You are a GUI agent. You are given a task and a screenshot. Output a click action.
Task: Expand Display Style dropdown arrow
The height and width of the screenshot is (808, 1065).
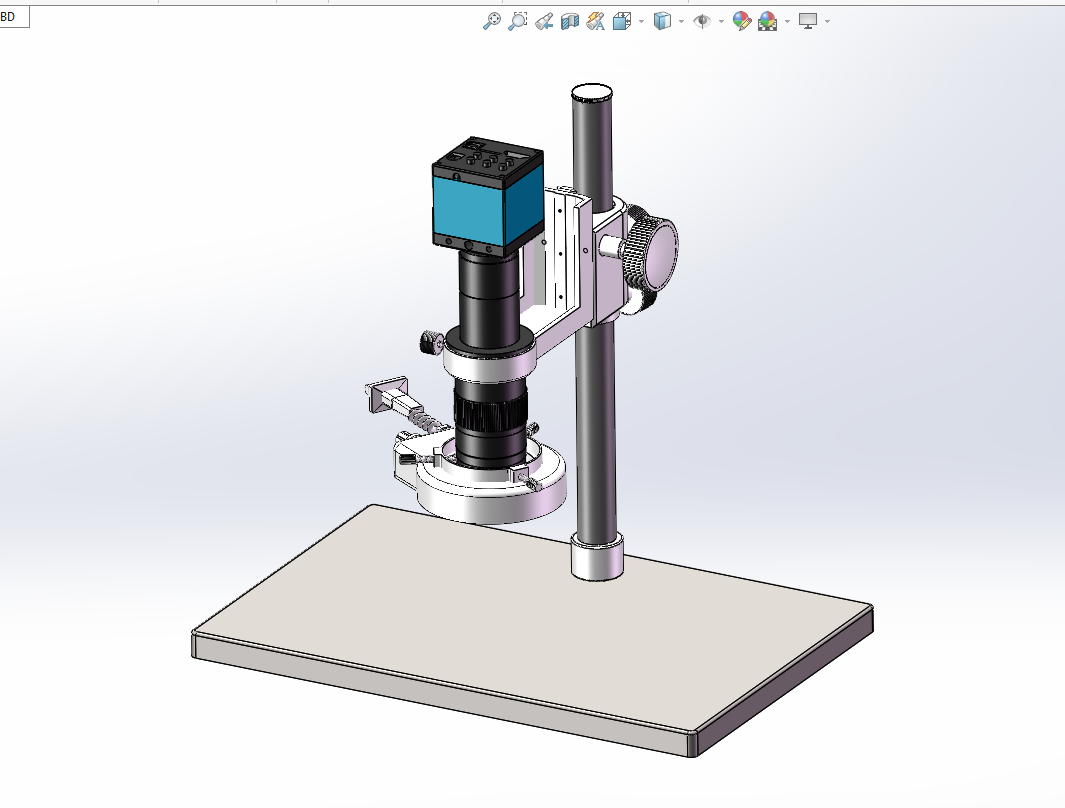pyautogui.click(x=681, y=22)
